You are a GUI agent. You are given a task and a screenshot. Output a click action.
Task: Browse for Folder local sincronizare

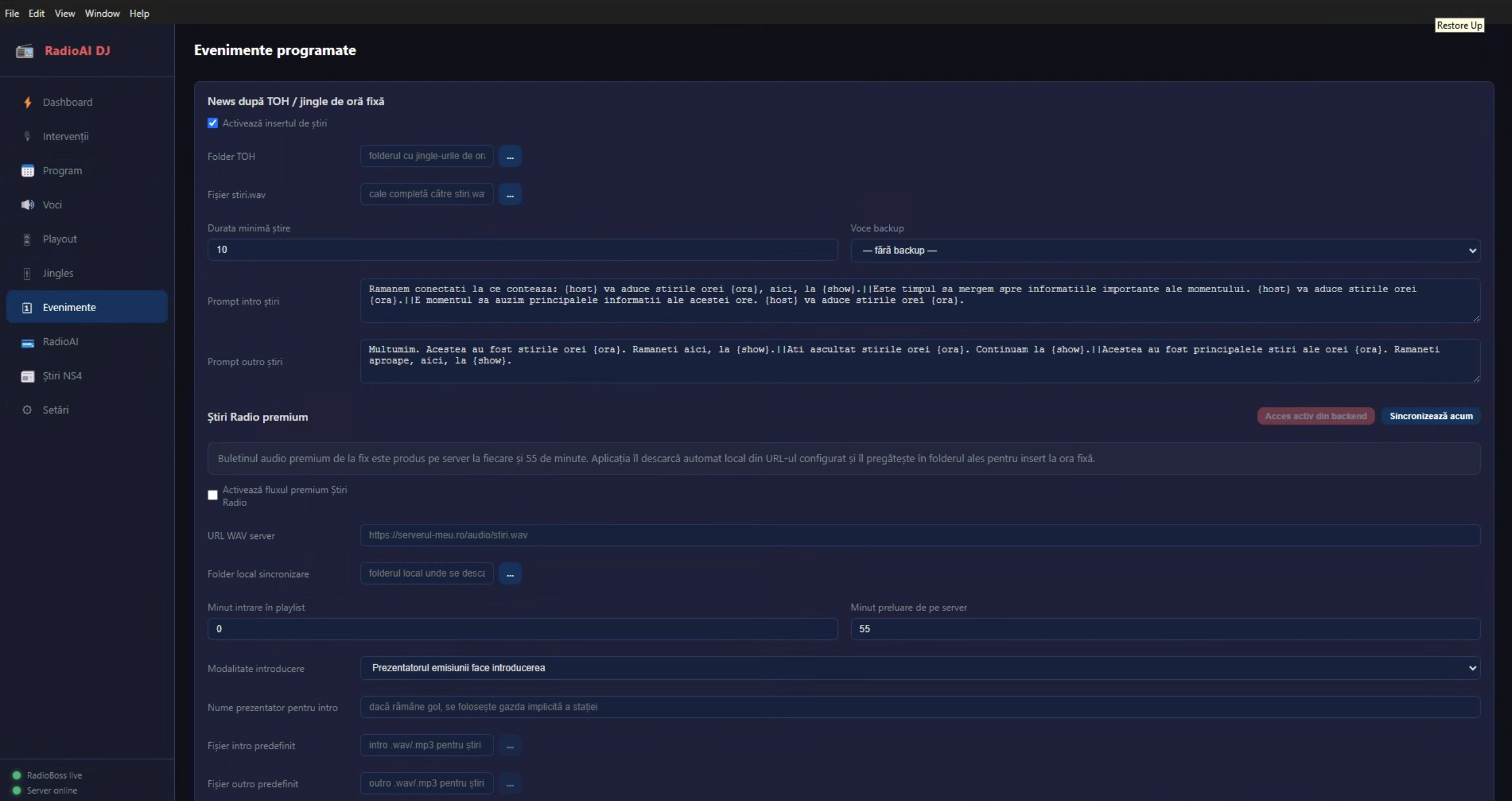point(510,573)
